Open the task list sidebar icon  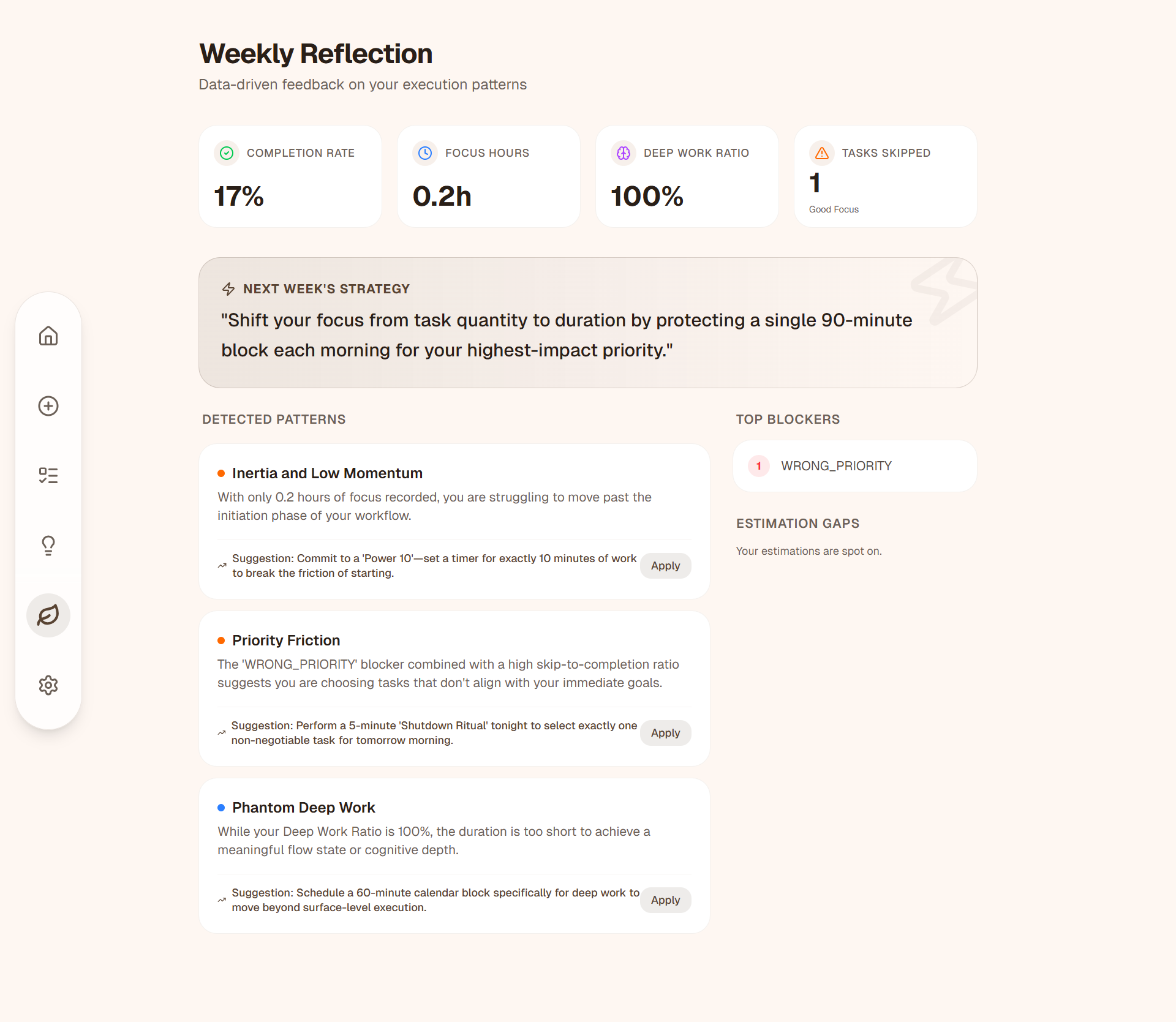pyautogui.click(x=48, y=476)
